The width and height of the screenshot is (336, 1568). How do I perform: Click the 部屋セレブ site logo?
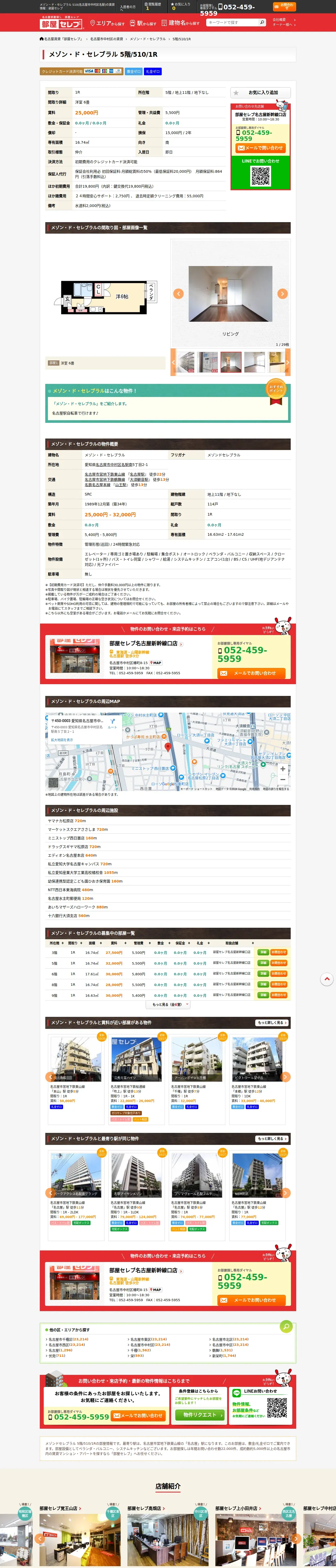pyautogui.click(x=61, y=22)
